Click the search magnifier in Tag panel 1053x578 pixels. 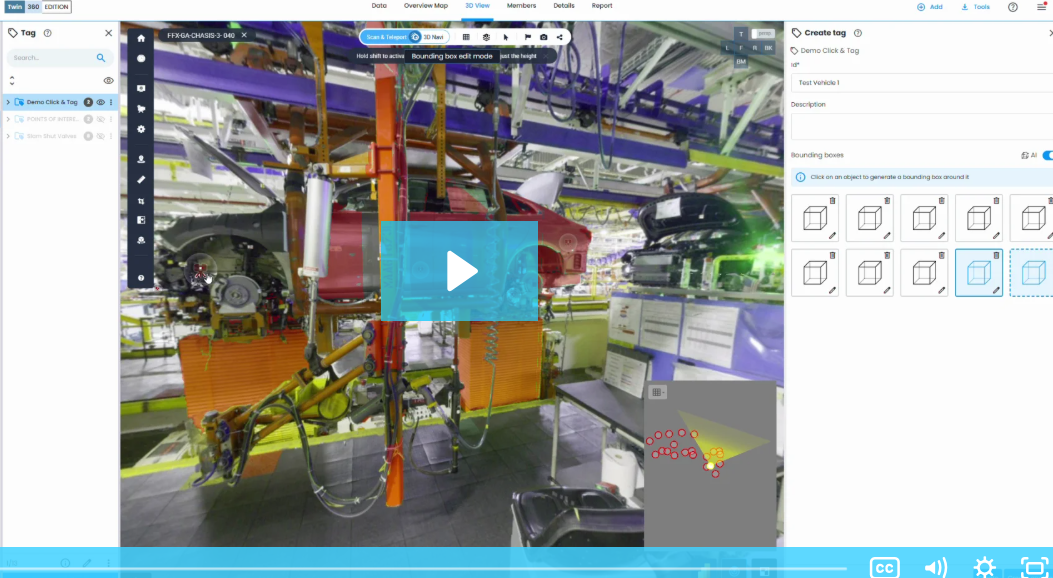pyautogui.click(x=101, y=58)
